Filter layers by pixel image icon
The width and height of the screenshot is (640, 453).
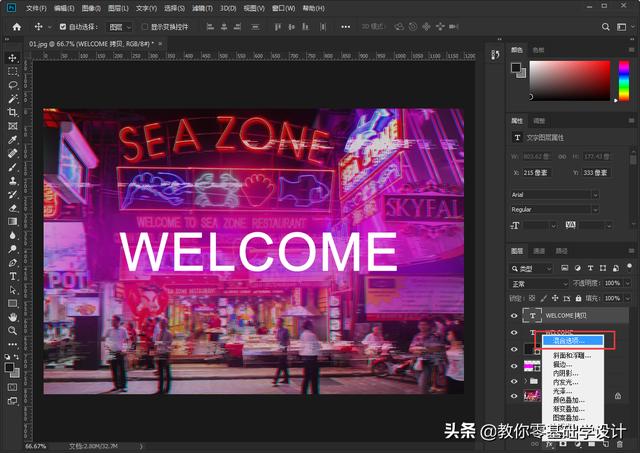[x=564, y=268]
